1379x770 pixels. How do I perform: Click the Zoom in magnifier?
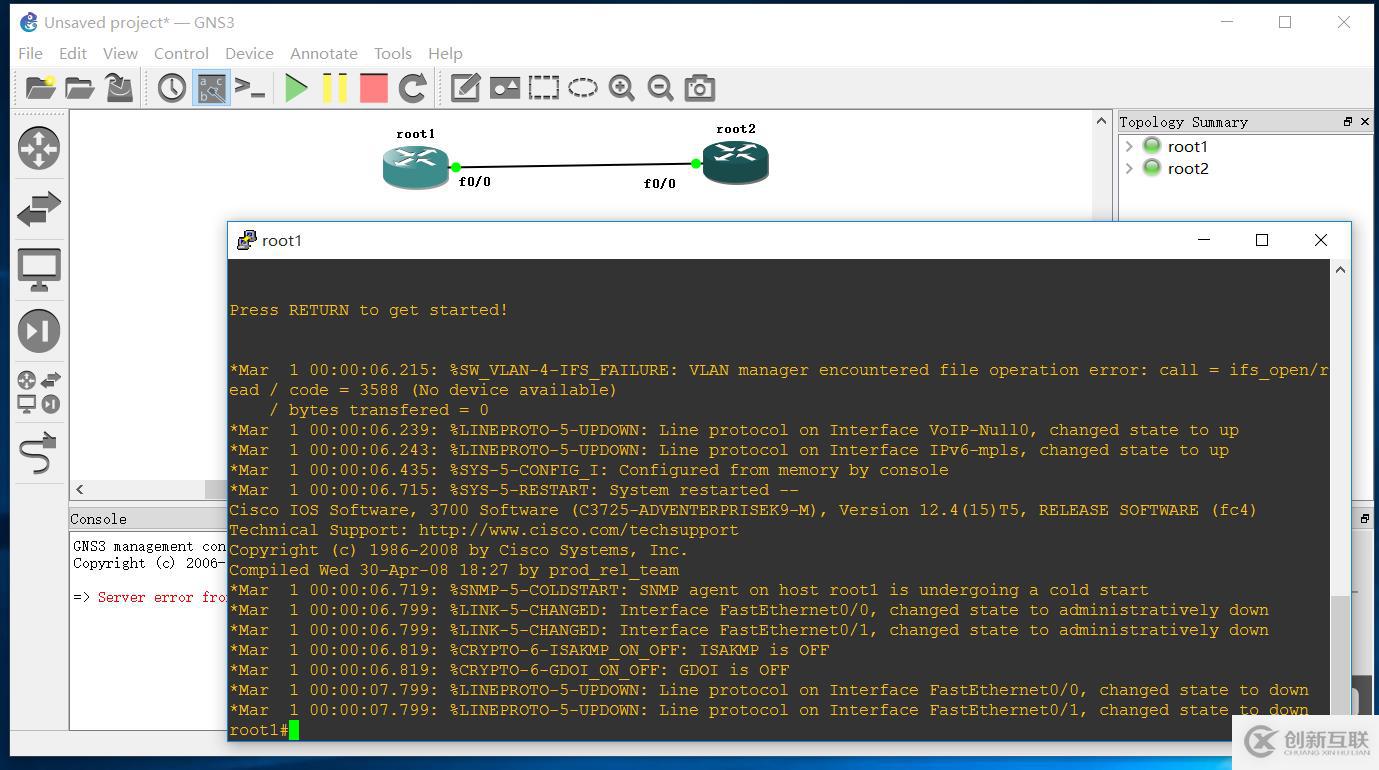click(621, 88)
